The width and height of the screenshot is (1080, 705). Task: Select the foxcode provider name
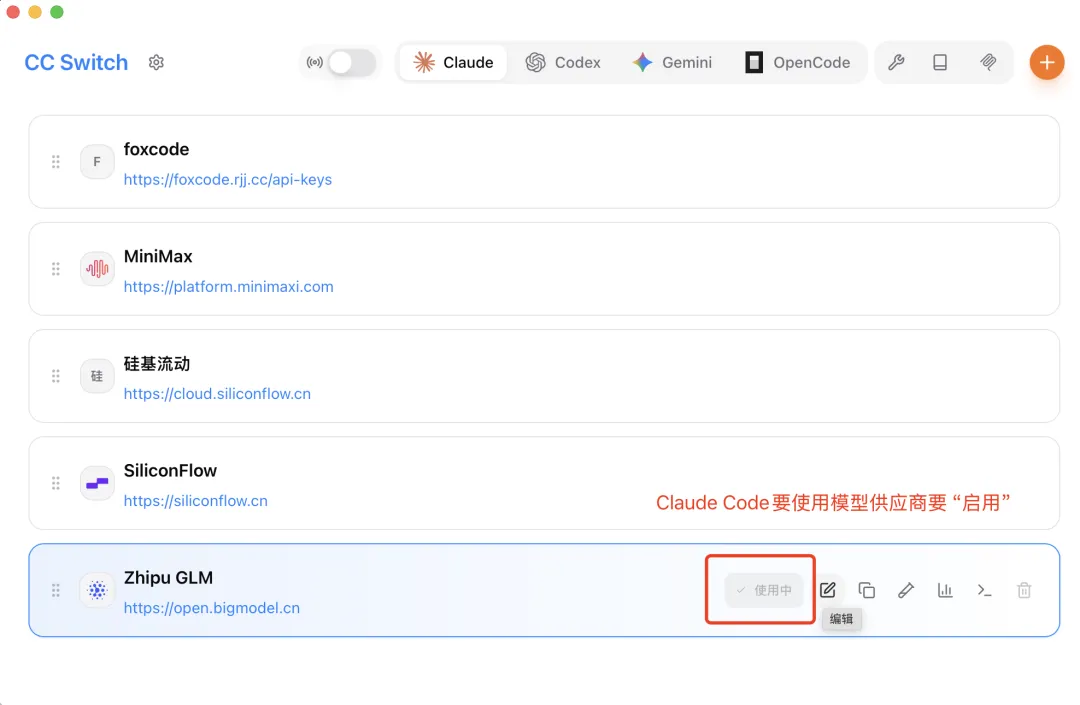[156, 149]
